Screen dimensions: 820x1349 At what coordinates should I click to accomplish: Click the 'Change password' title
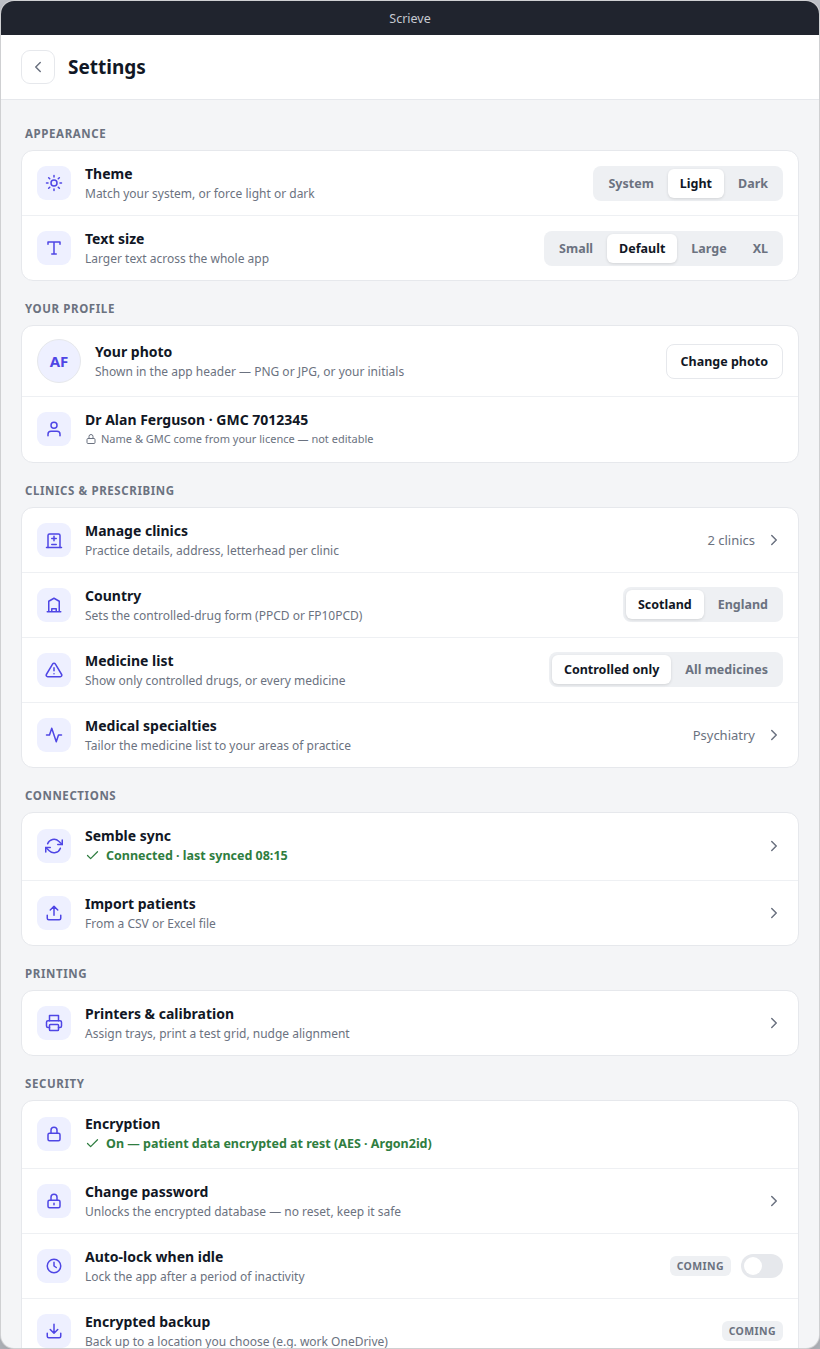[146, 1192]
